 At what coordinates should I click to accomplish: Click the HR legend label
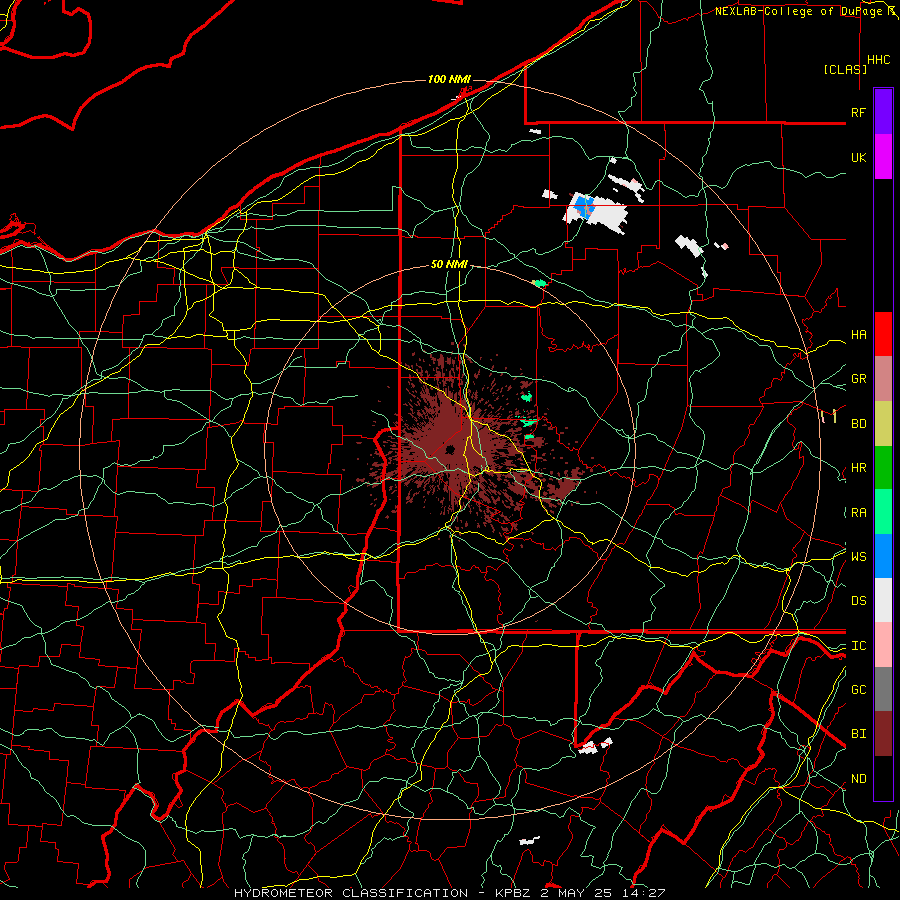point(858,468)
